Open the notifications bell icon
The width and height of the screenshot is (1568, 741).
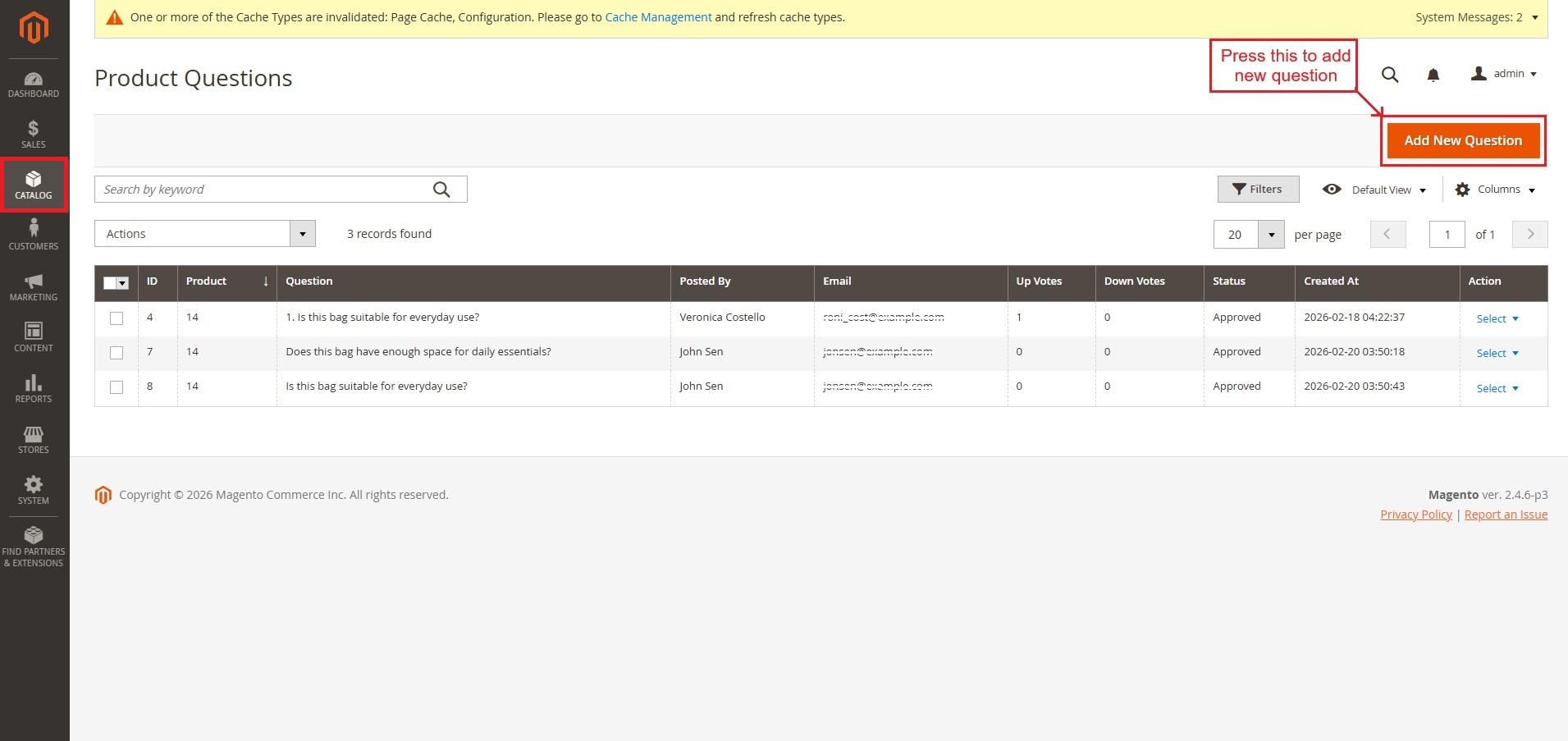click(1433, 75)
